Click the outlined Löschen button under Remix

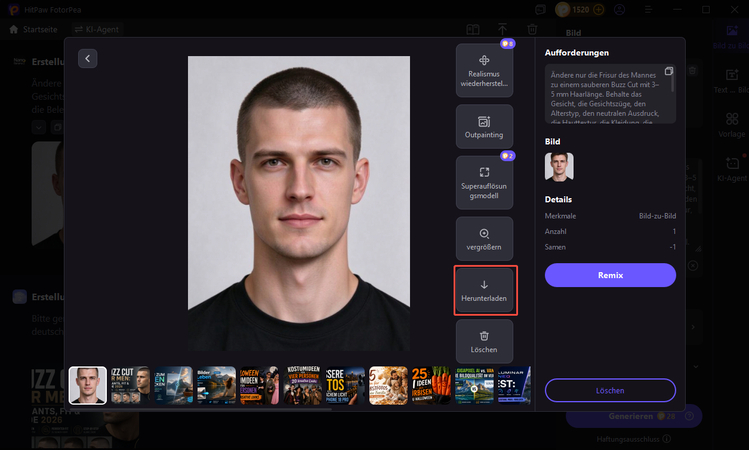tap(610, 390)
